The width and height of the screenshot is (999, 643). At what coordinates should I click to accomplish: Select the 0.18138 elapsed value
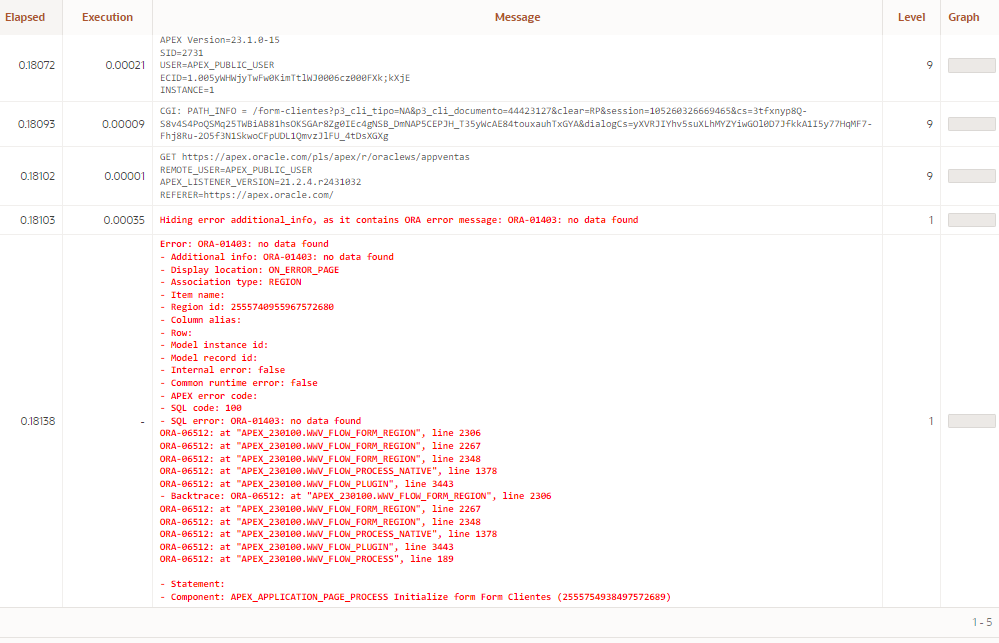[37, 421]
